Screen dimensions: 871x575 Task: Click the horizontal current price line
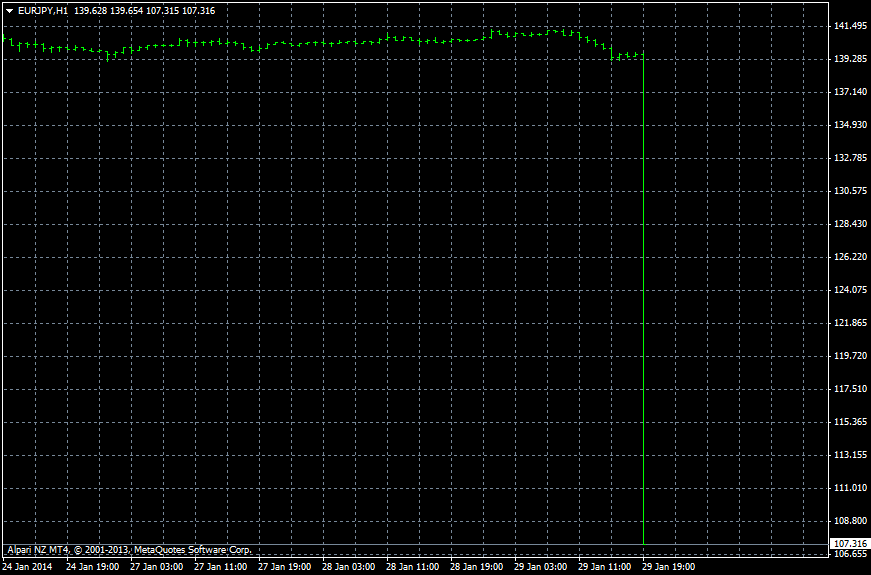(x=400, y=545)
